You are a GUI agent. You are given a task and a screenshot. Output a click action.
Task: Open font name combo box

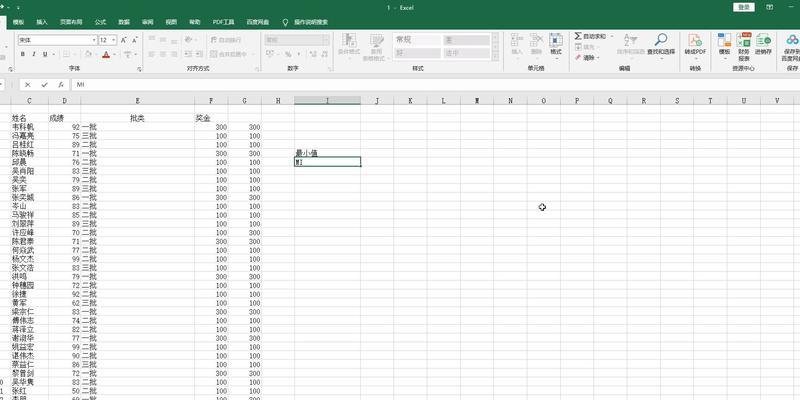(57, 40)
